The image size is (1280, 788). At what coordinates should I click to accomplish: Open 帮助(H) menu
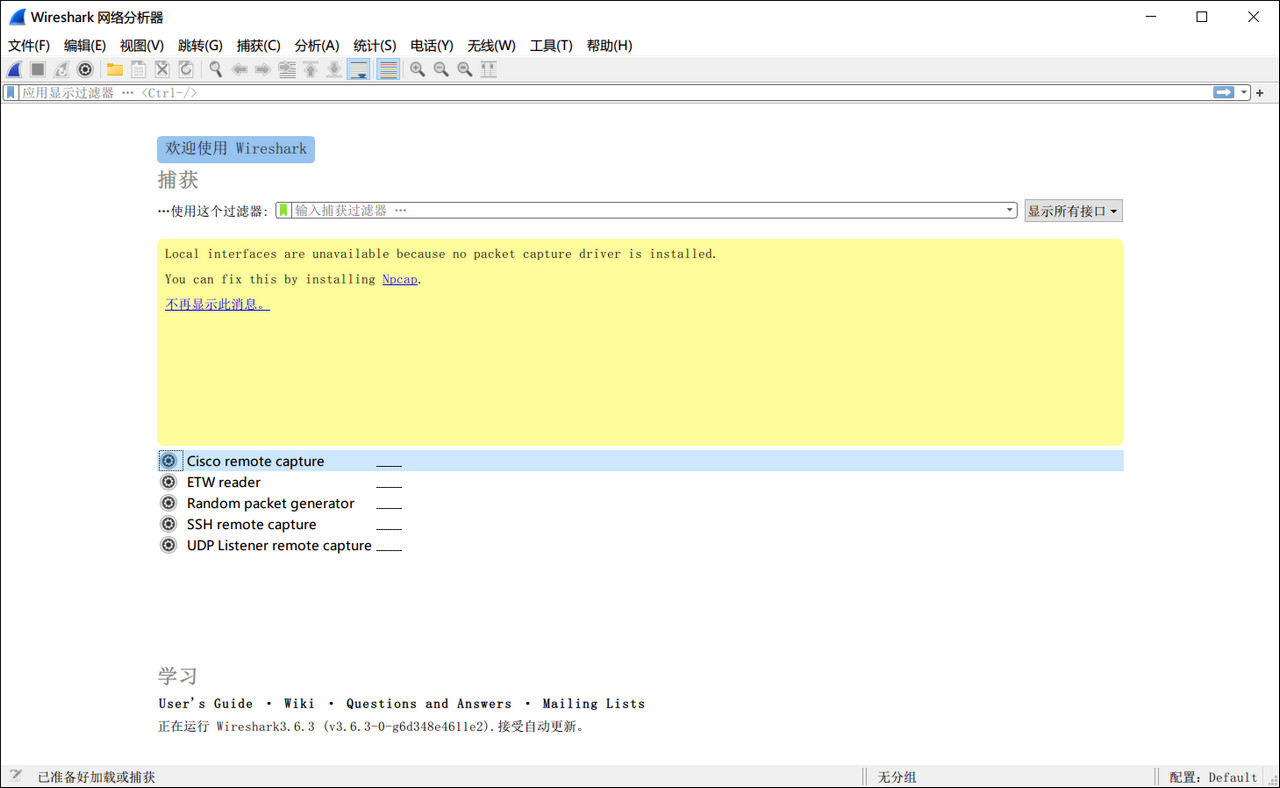coord(609,45)
